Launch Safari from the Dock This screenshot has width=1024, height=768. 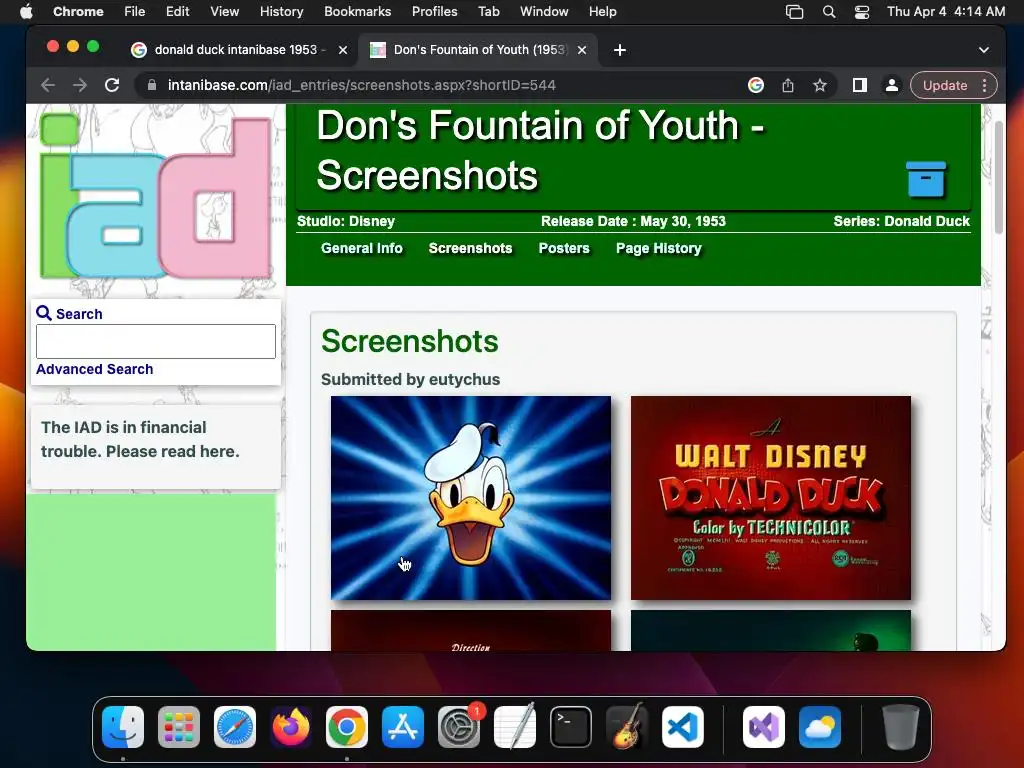pyautogui.click(x=235, y=727)
